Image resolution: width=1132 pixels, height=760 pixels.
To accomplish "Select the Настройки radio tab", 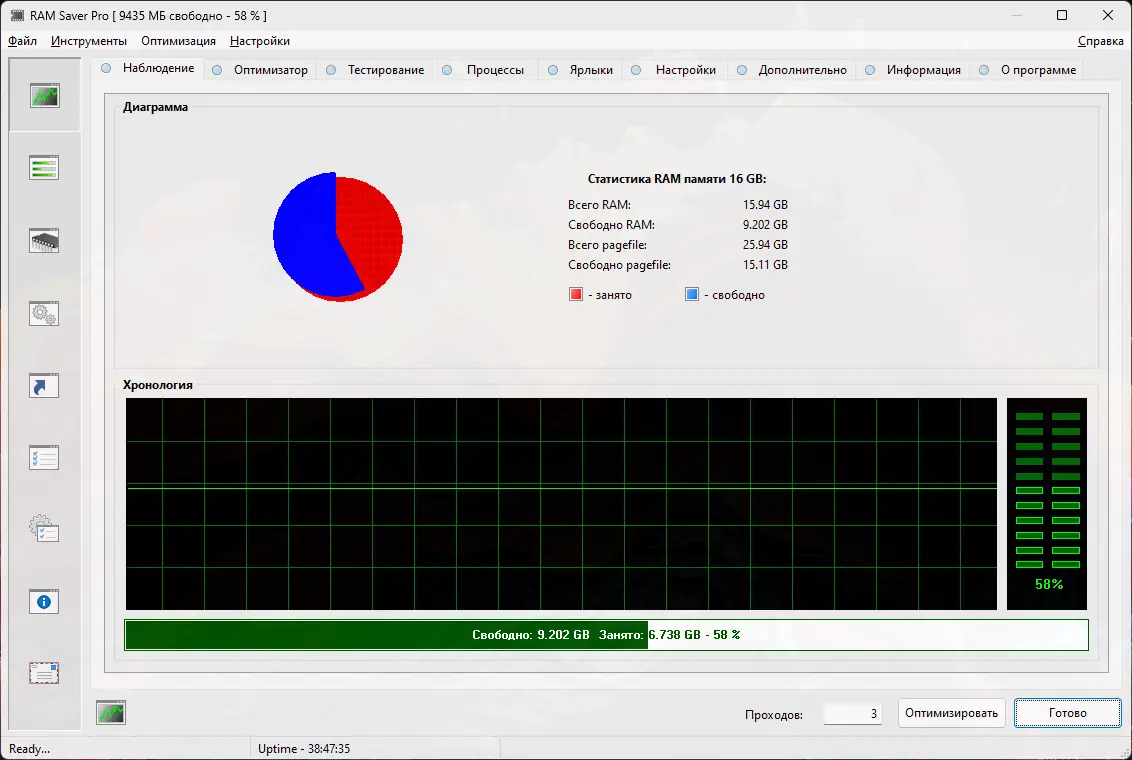I will coord(674,70).
